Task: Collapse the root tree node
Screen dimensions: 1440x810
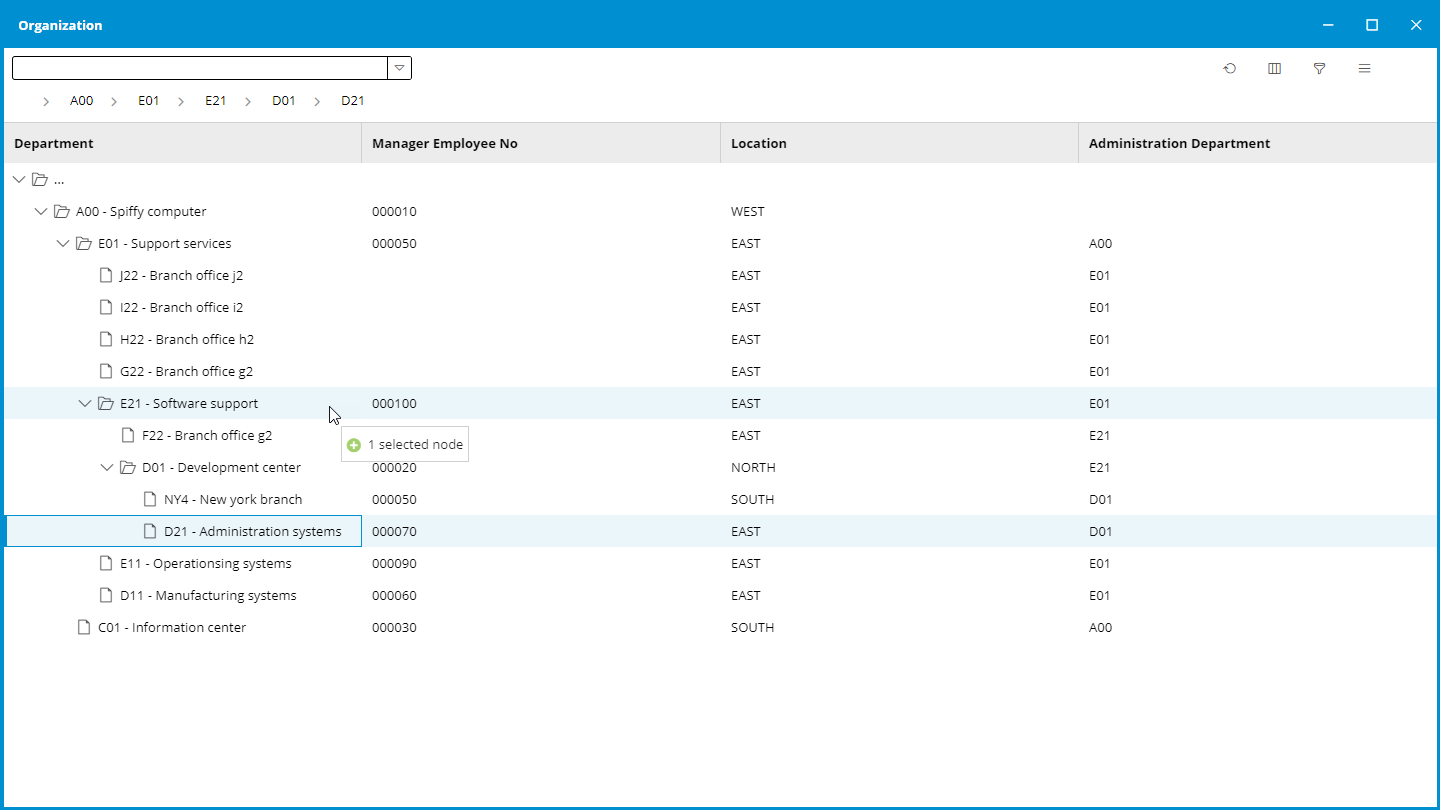Action: click(x=19, y=179)
